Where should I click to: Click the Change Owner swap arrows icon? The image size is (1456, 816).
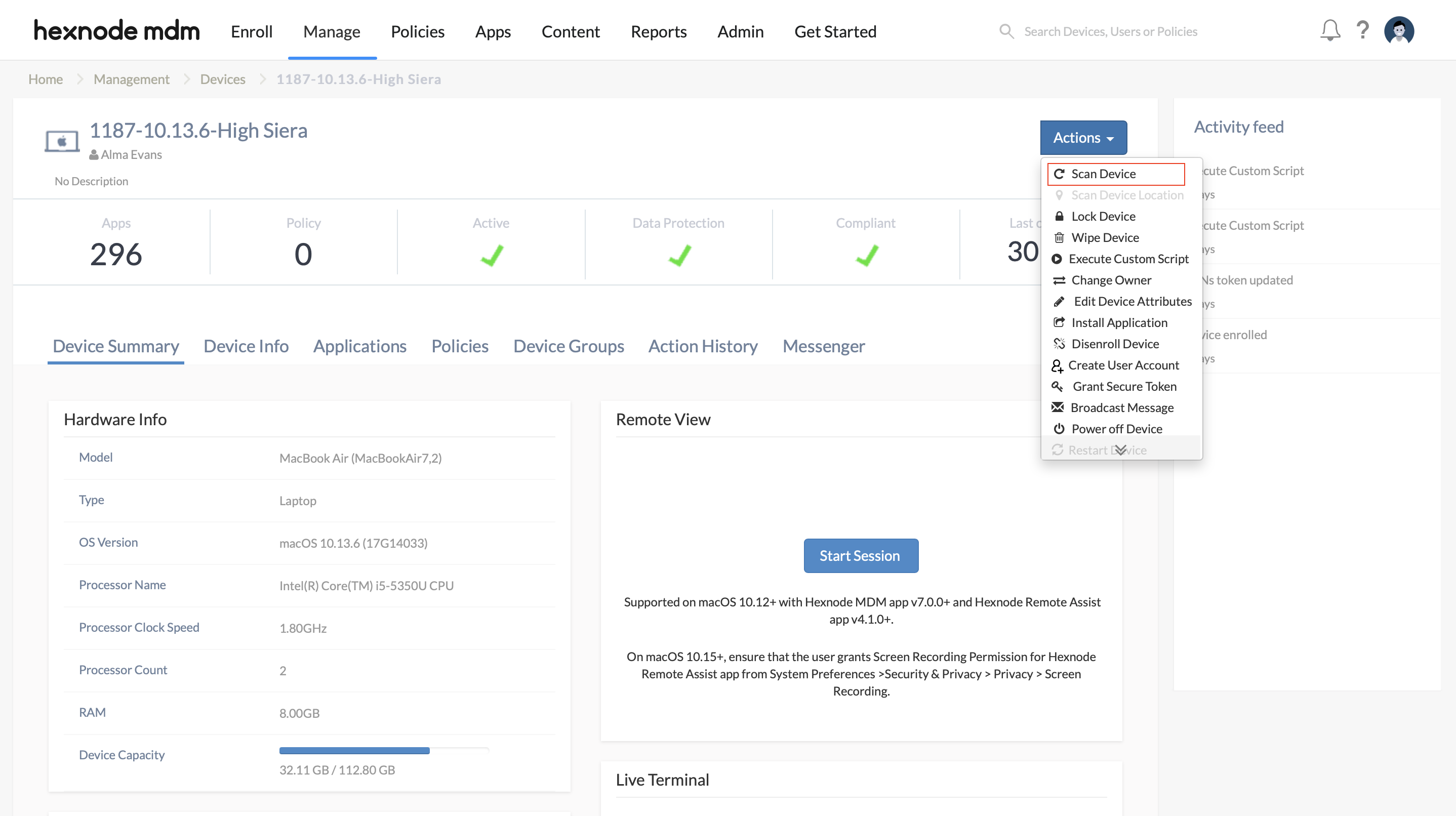[1059, 280]
